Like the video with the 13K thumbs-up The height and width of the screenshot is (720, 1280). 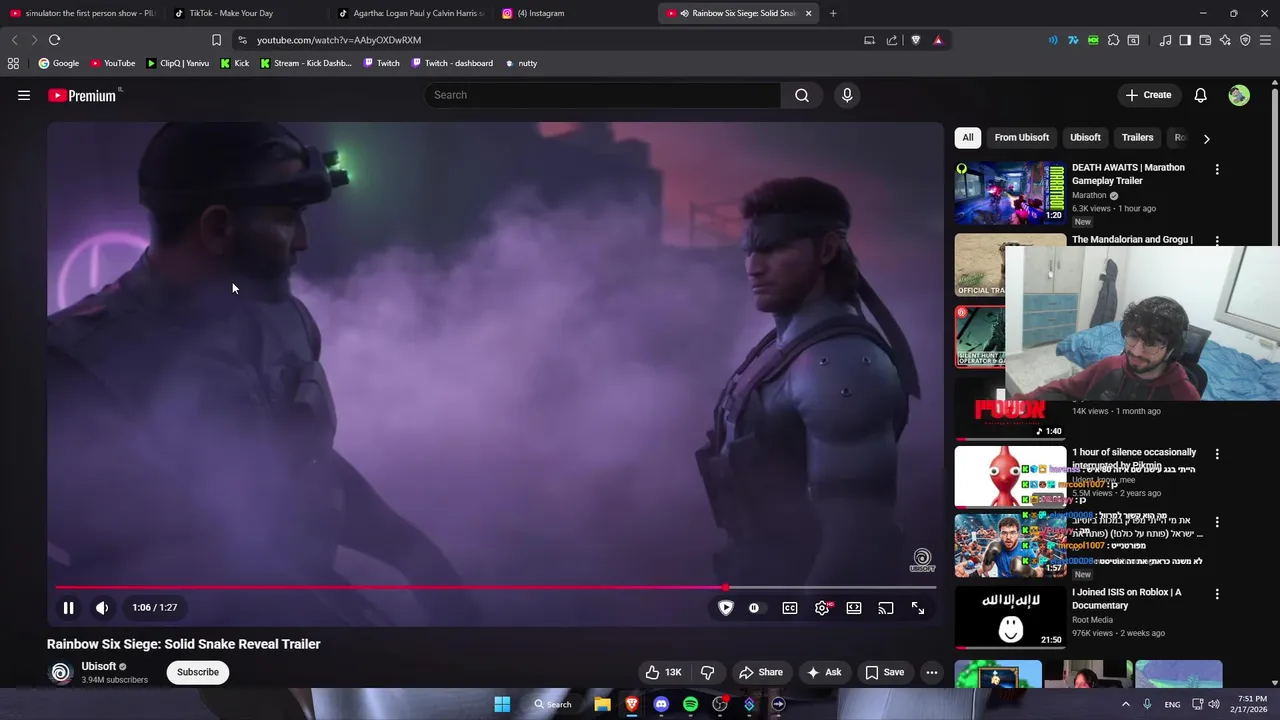663,672
